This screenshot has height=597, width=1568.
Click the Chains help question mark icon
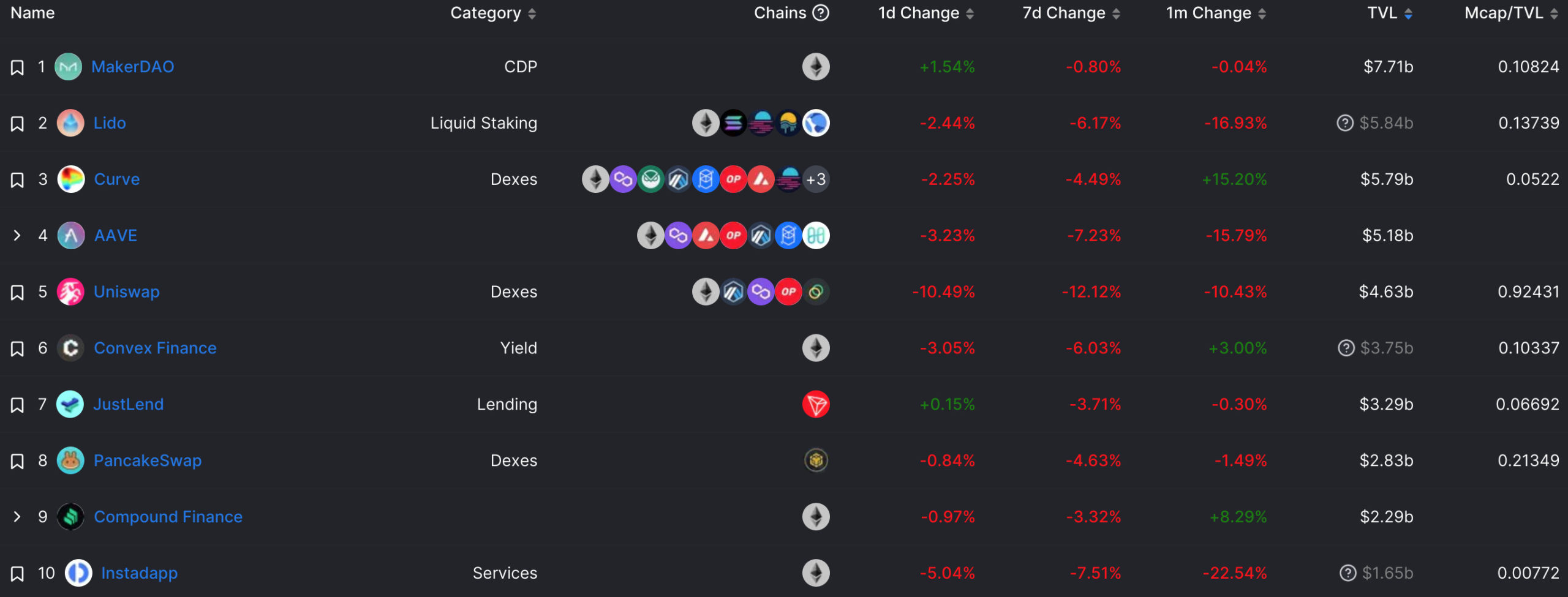tap(821, 13)
